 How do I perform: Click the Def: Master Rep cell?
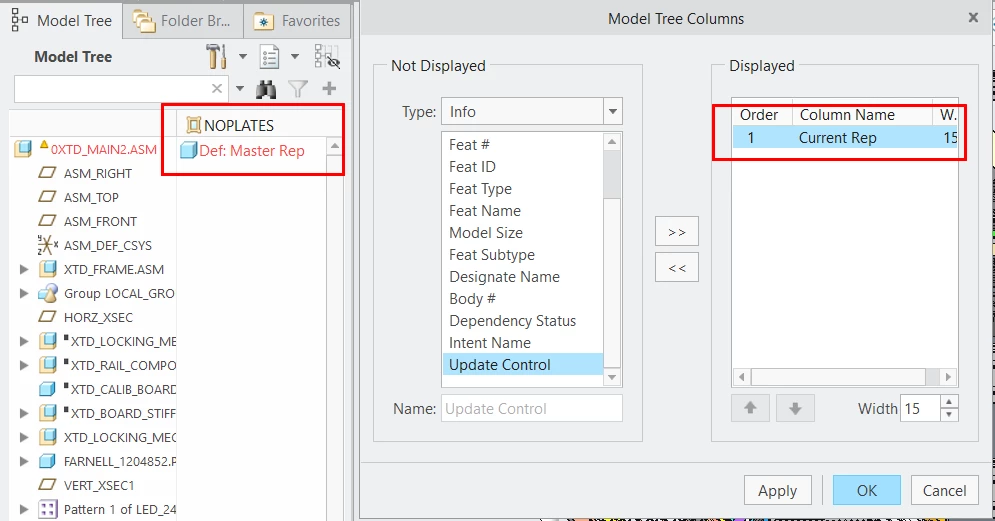pyautogui.click(x=252, y=150)
